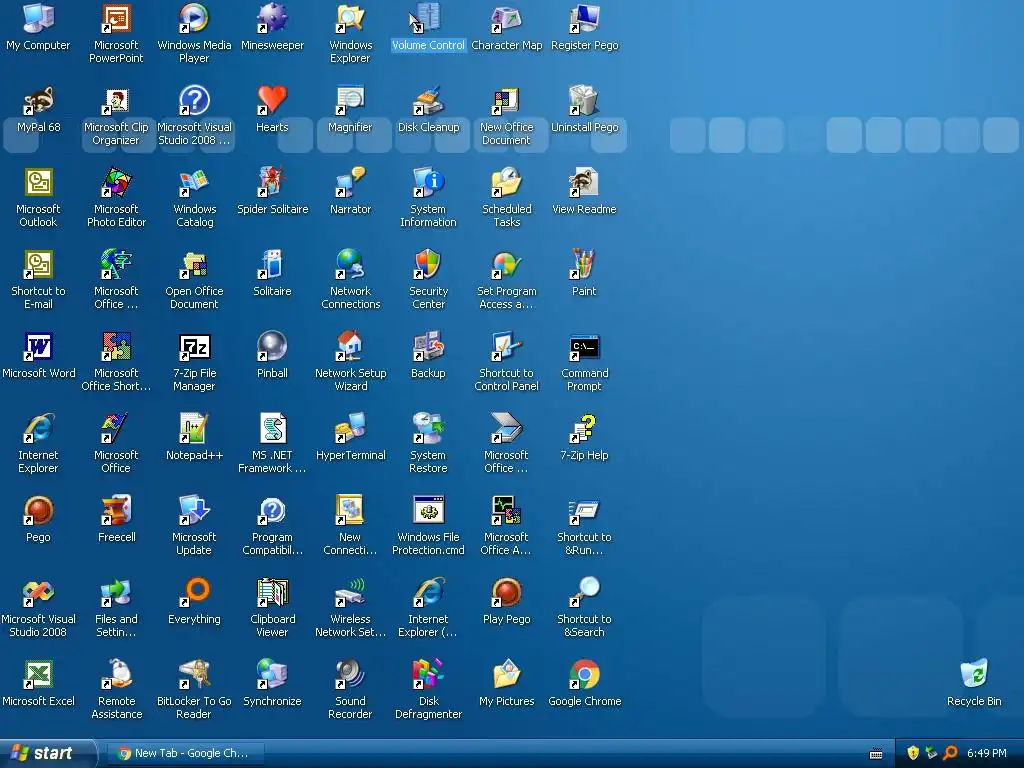Image resolution: width=1024 pixels, height=768 pixels.
Task: Click the on-screen keyboard taskbar icon
Action: point(876,754)
